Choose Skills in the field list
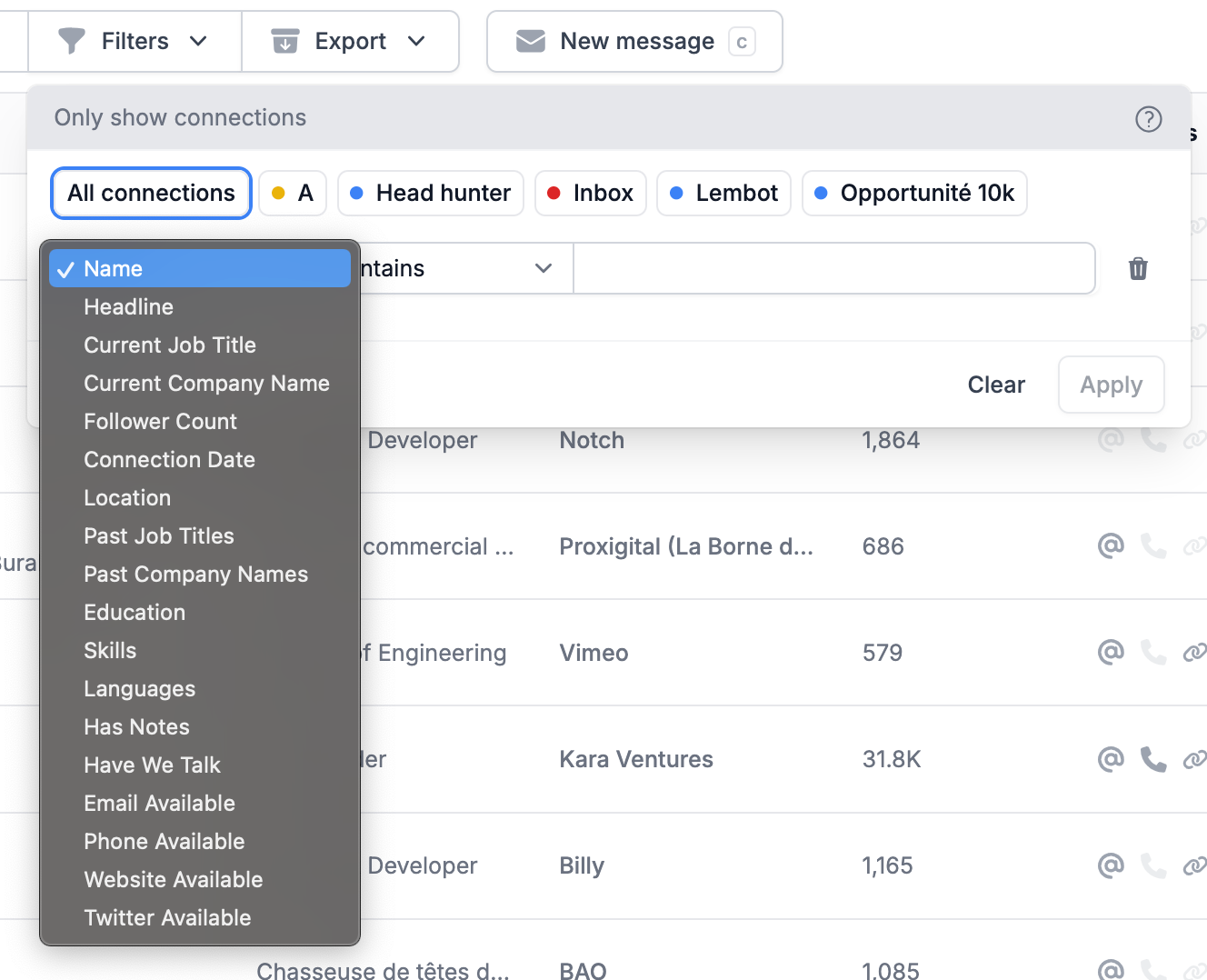Viewport: 1207px width, 980px height. [x=200, y=650]
